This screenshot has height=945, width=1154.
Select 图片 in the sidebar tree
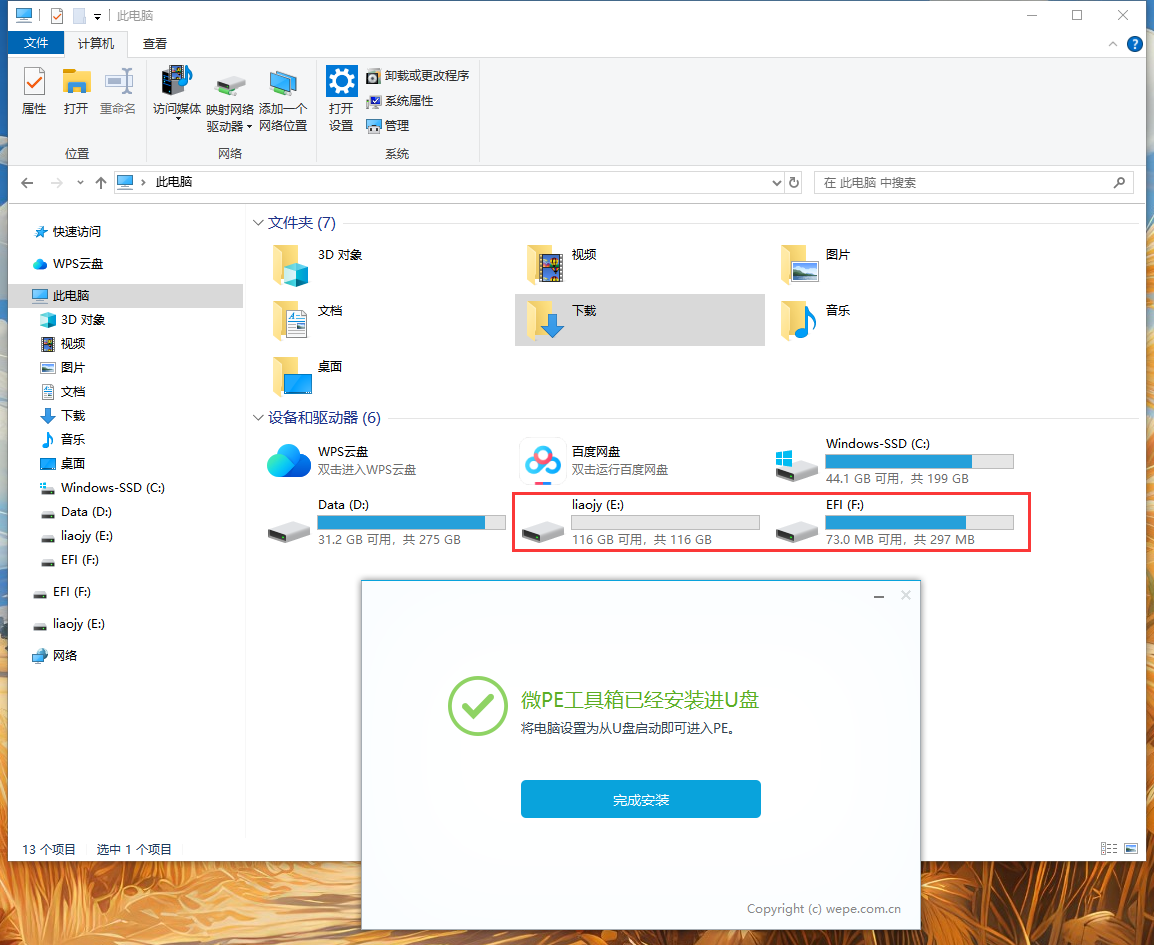(x=63, y=367)
